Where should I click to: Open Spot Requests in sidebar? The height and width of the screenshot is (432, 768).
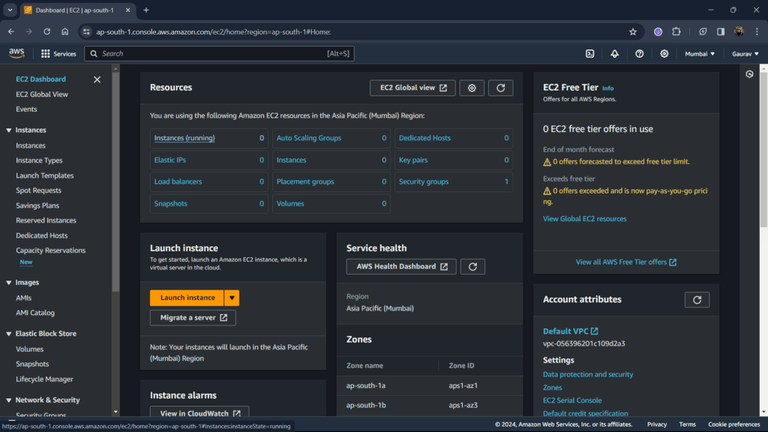[x=38, y=191]
